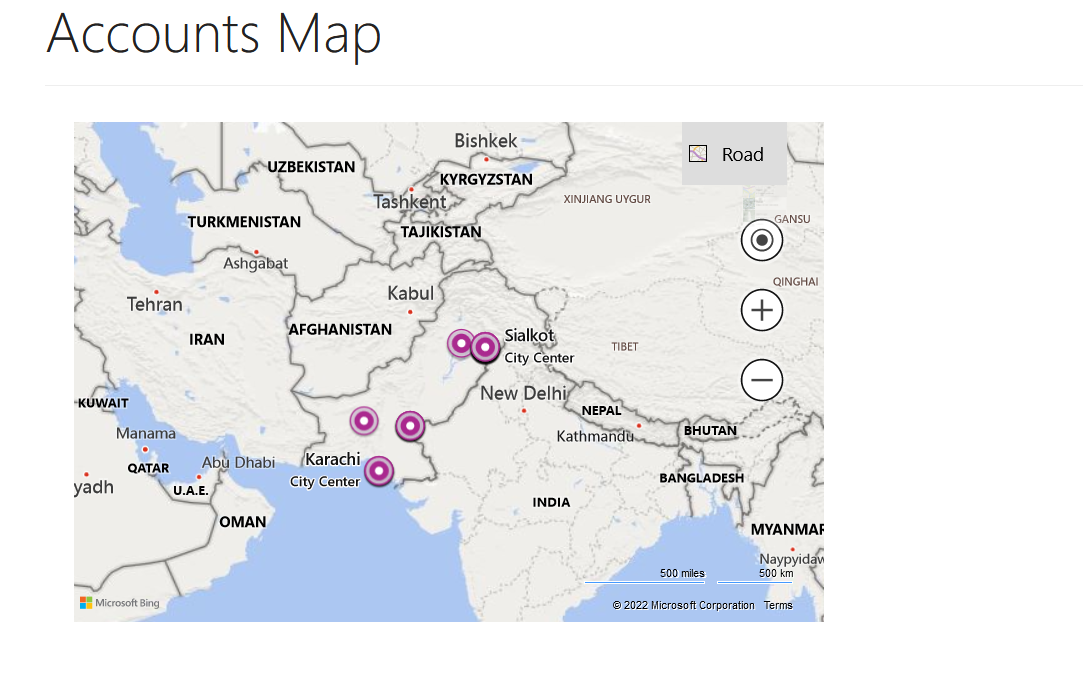Zoom out with the minus icon
This screenshot has height=684, width=1083.
761,380
